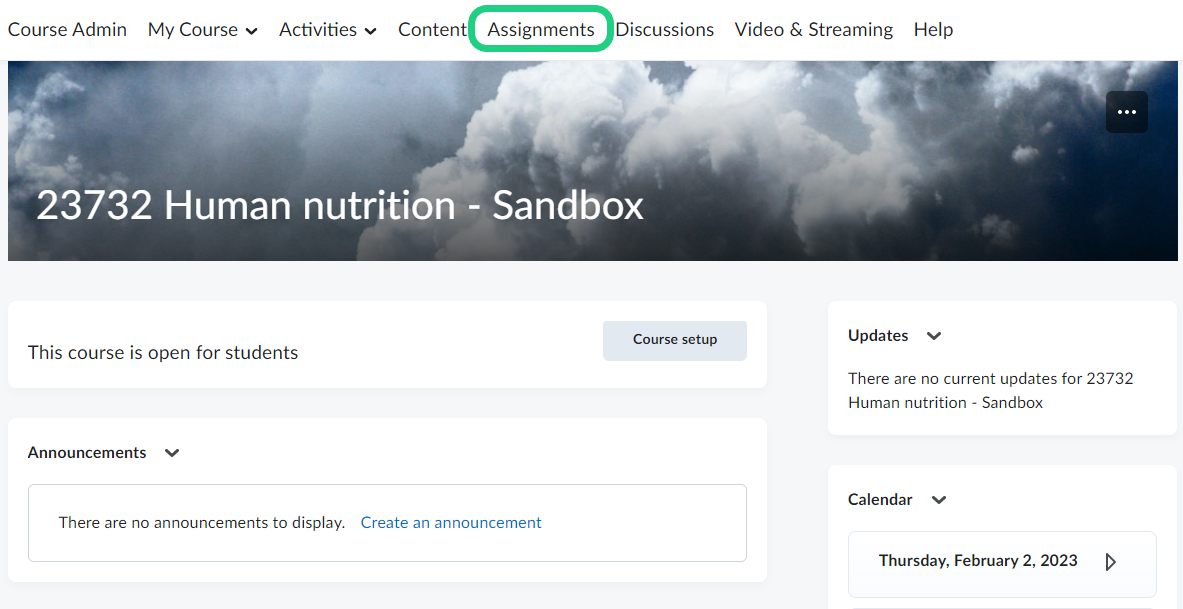Image resolution: width=1183 pixels, height=609 pixels.
Task: Open the banner options three-dot menu
Action: [1126, 112]
